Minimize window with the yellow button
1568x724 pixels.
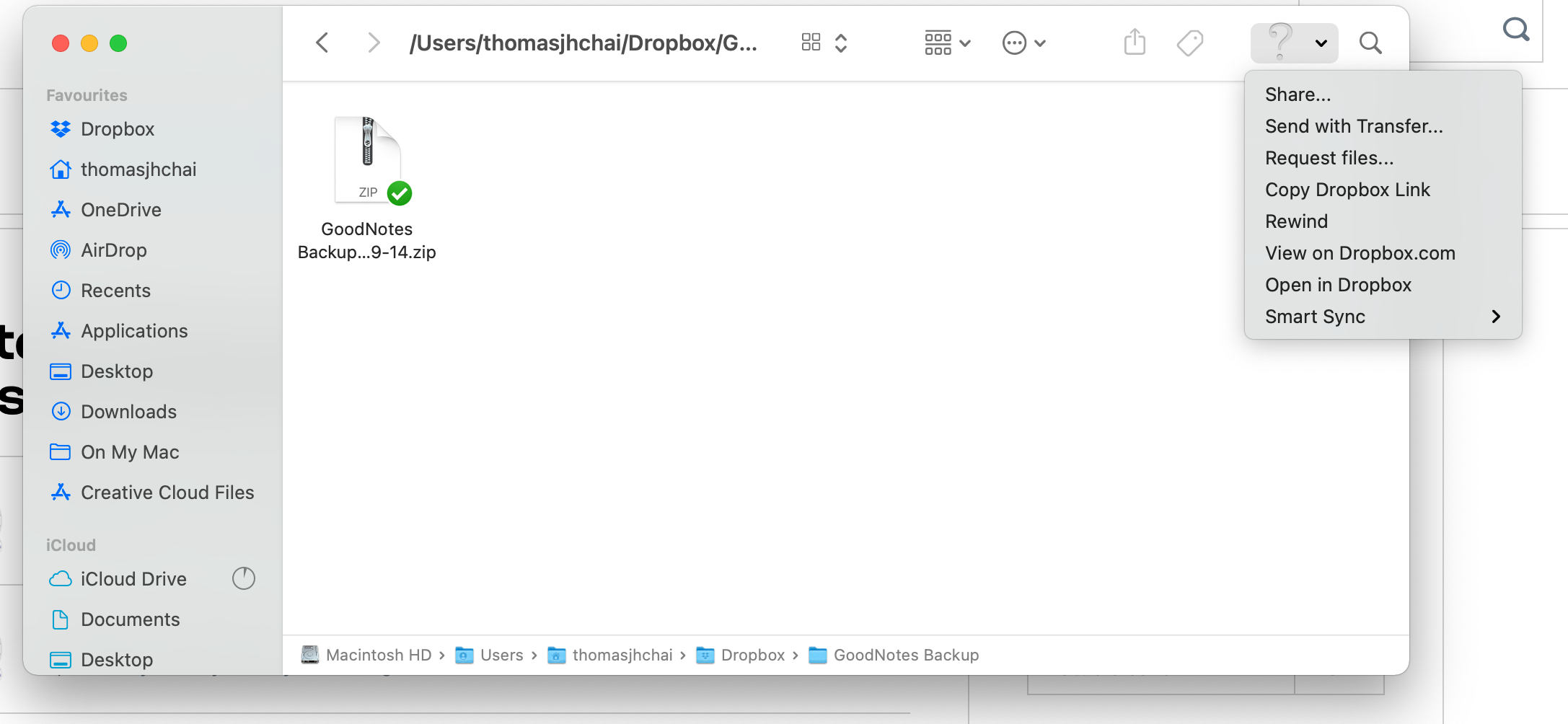pos(89,43)
